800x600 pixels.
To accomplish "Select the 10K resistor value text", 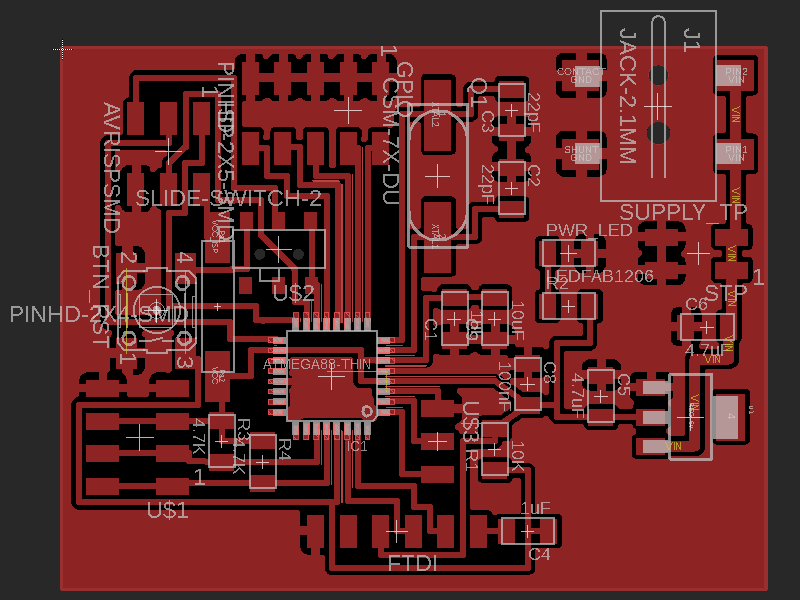I will [517, 456].
